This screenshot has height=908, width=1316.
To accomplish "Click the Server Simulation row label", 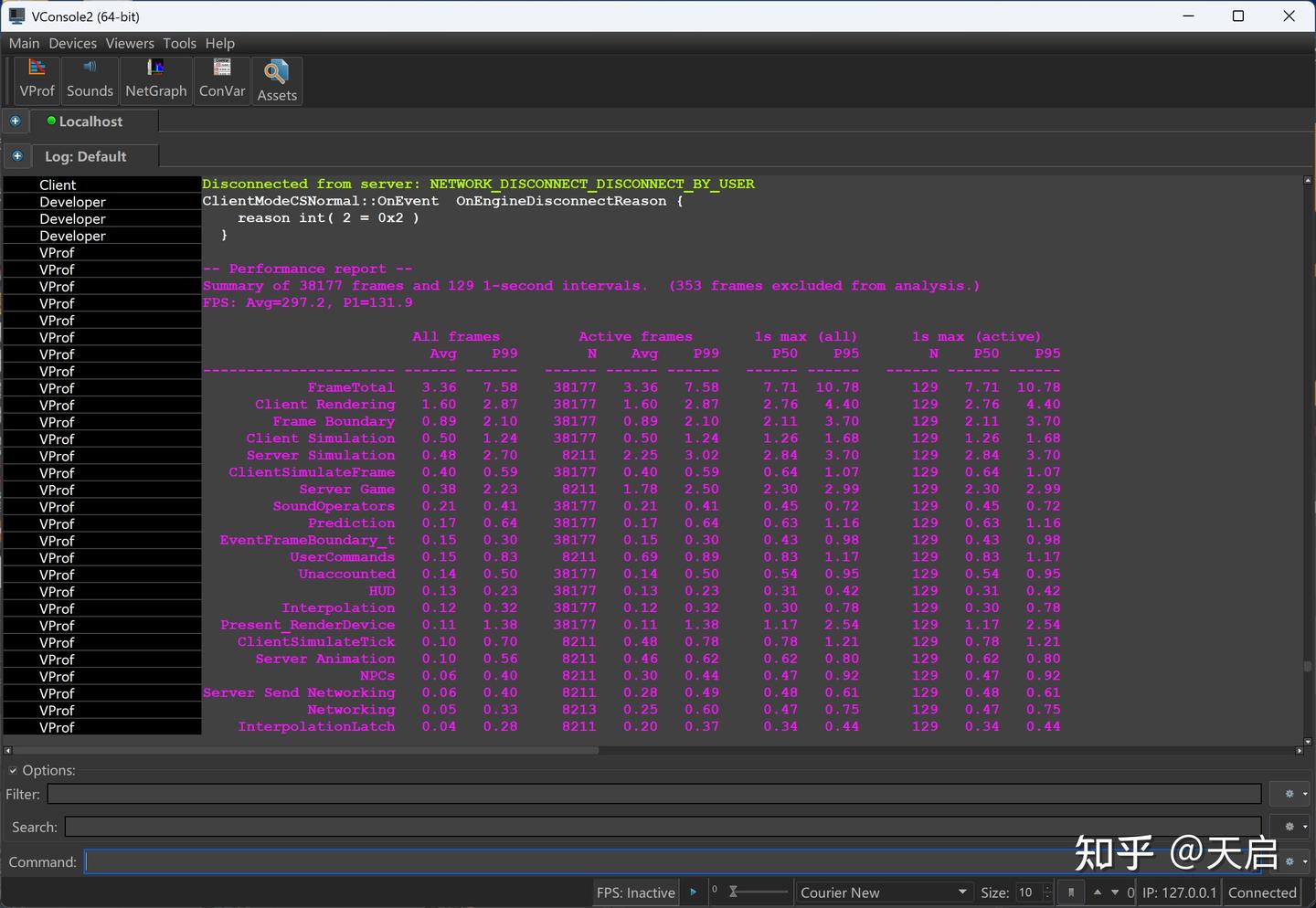I will 321,455.
